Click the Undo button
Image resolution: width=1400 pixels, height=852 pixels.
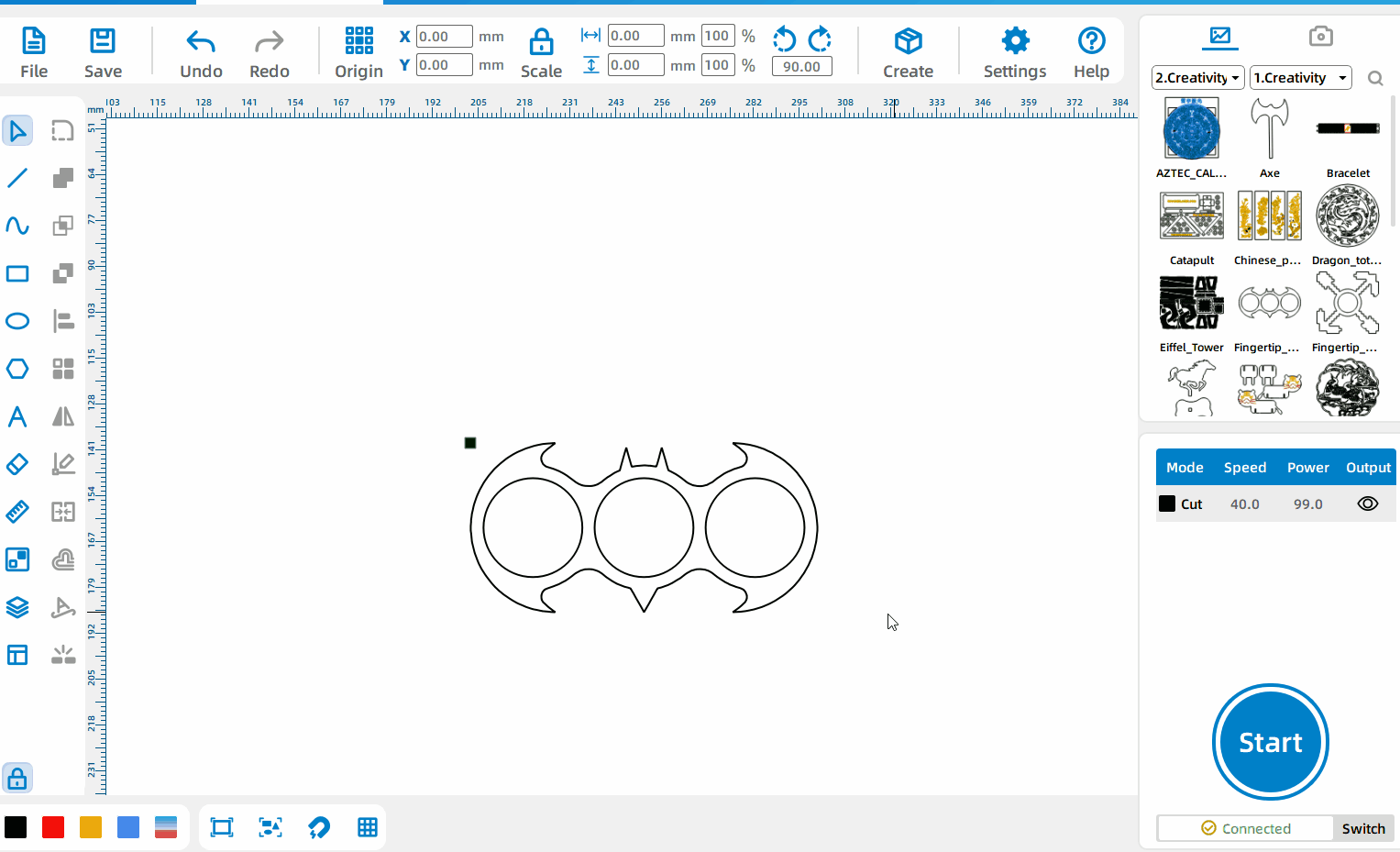pyautogui.click(x=201, y=54)
